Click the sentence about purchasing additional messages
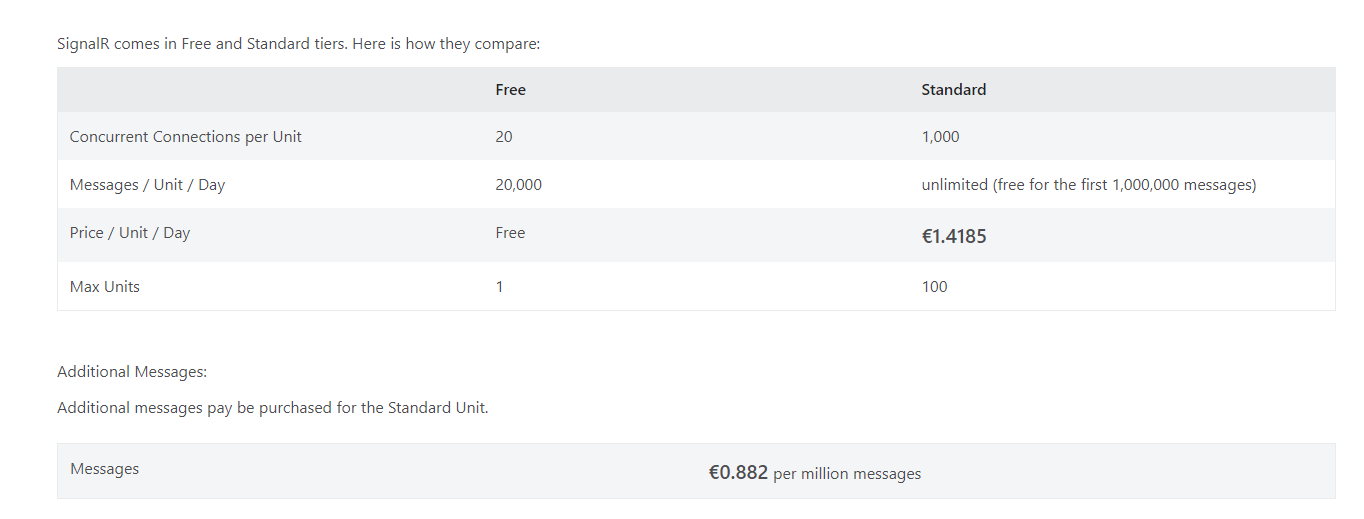This screenshot has width=1364, height=519. pos(272,408)
